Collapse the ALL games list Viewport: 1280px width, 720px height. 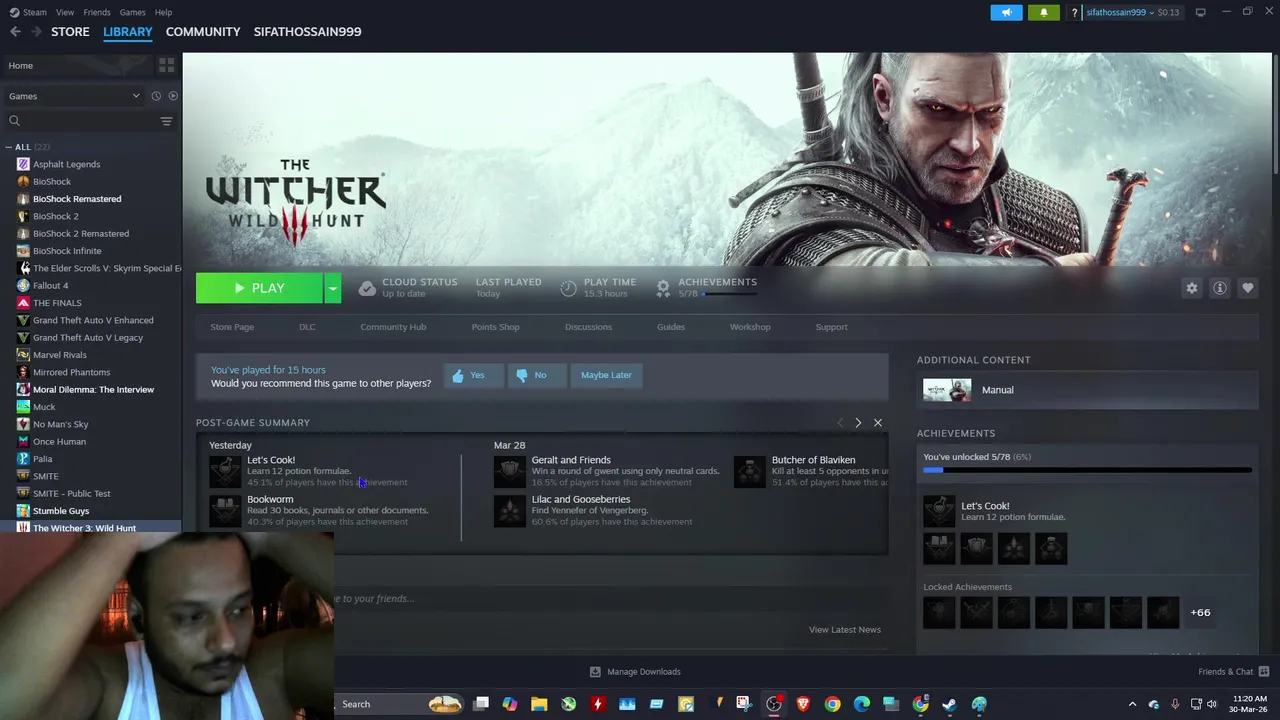(9, 147)
